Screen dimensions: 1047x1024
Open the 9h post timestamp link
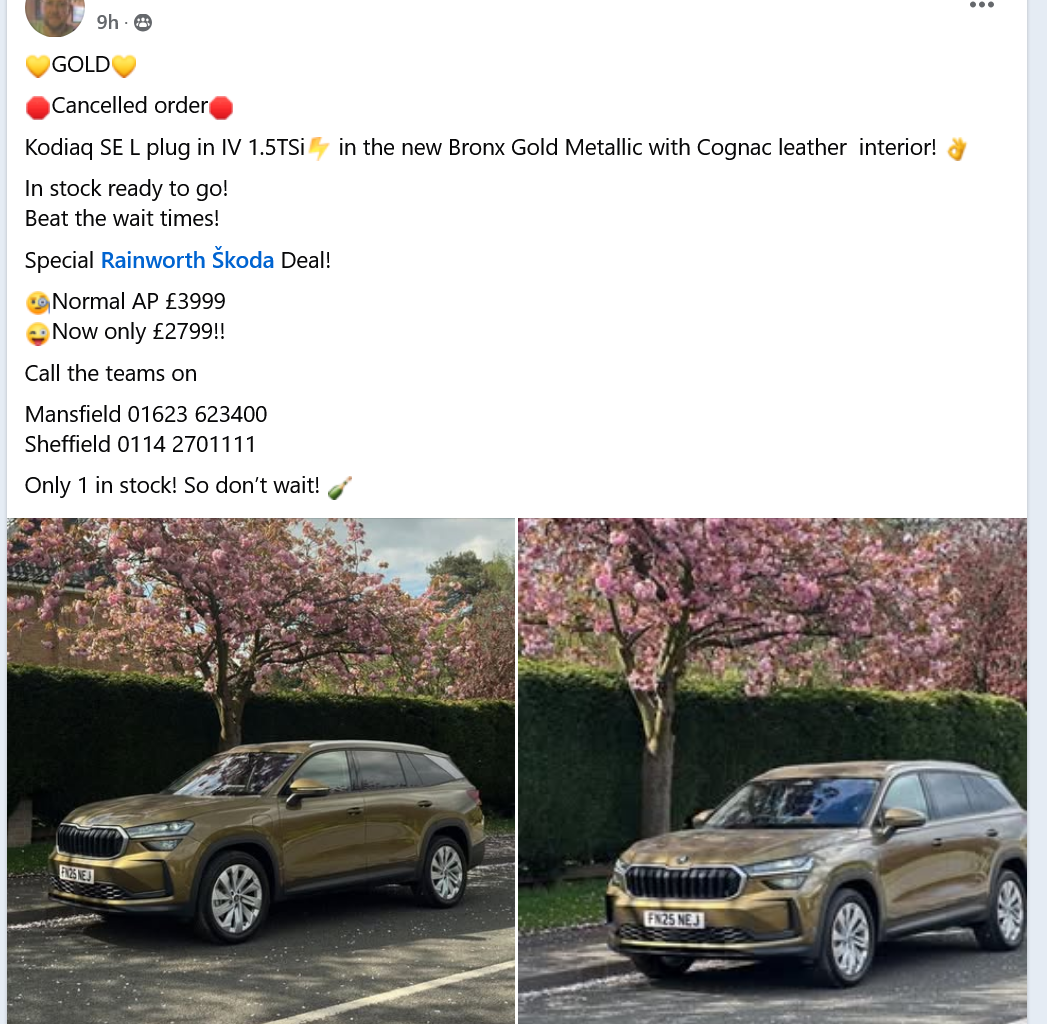pyautogui.click(x=107, y=23)
